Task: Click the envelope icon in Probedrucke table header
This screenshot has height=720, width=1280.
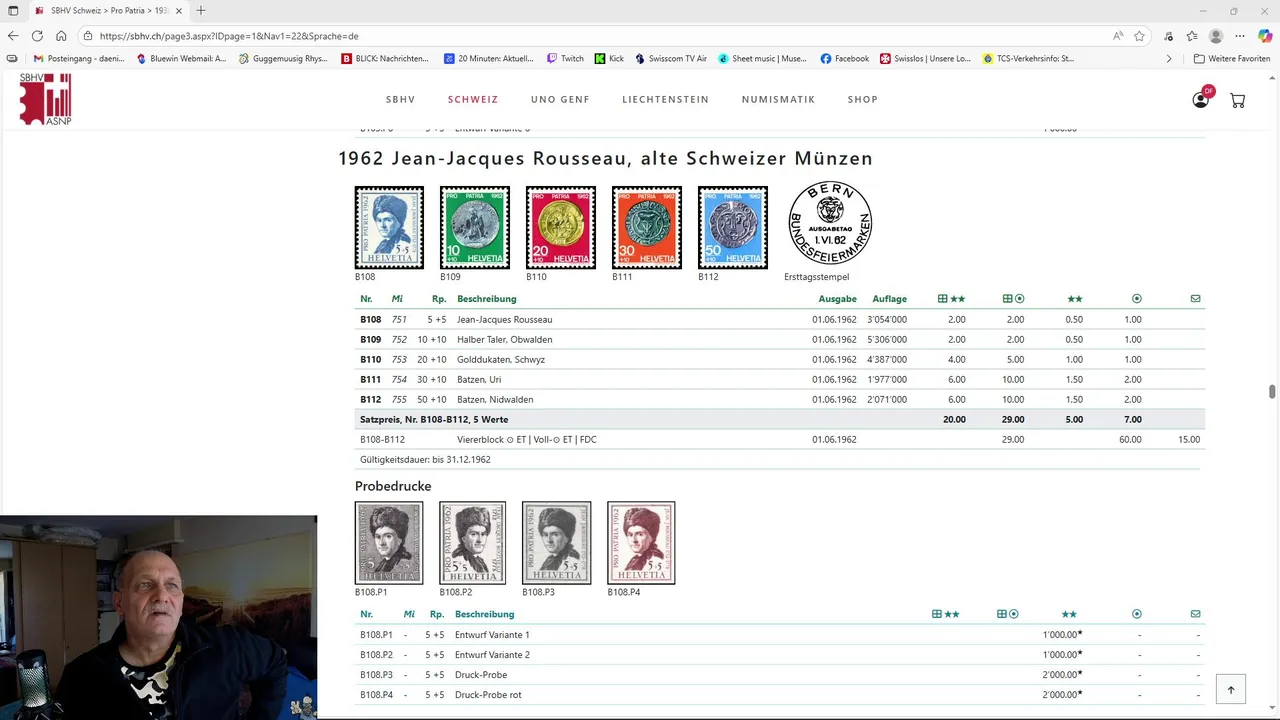Action: (1195, 614)
